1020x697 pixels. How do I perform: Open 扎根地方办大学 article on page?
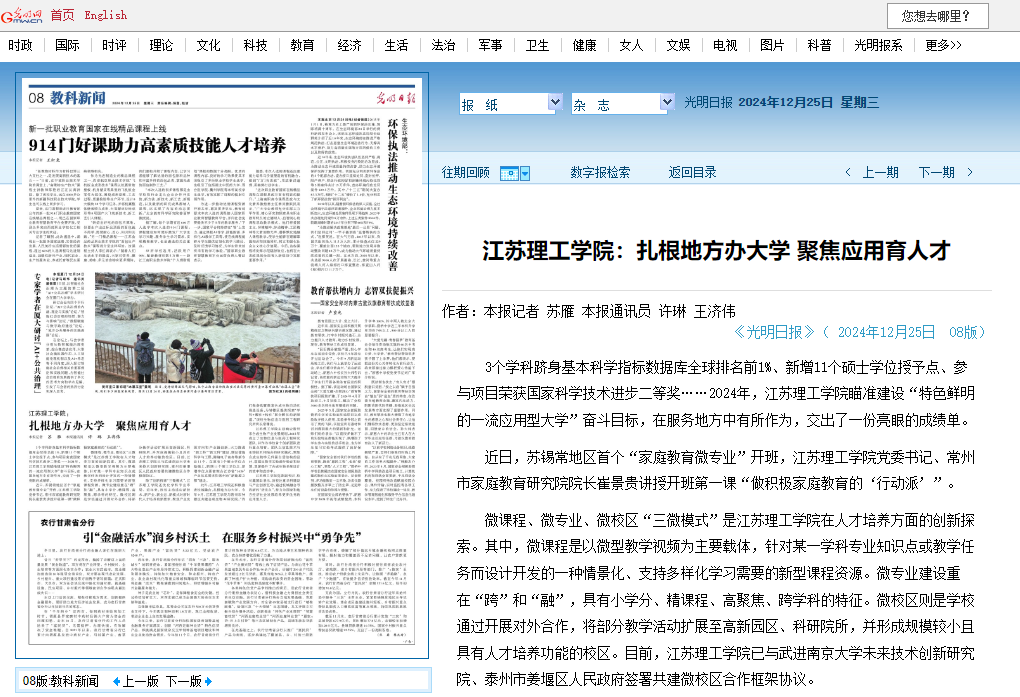(x=110, y=426)
